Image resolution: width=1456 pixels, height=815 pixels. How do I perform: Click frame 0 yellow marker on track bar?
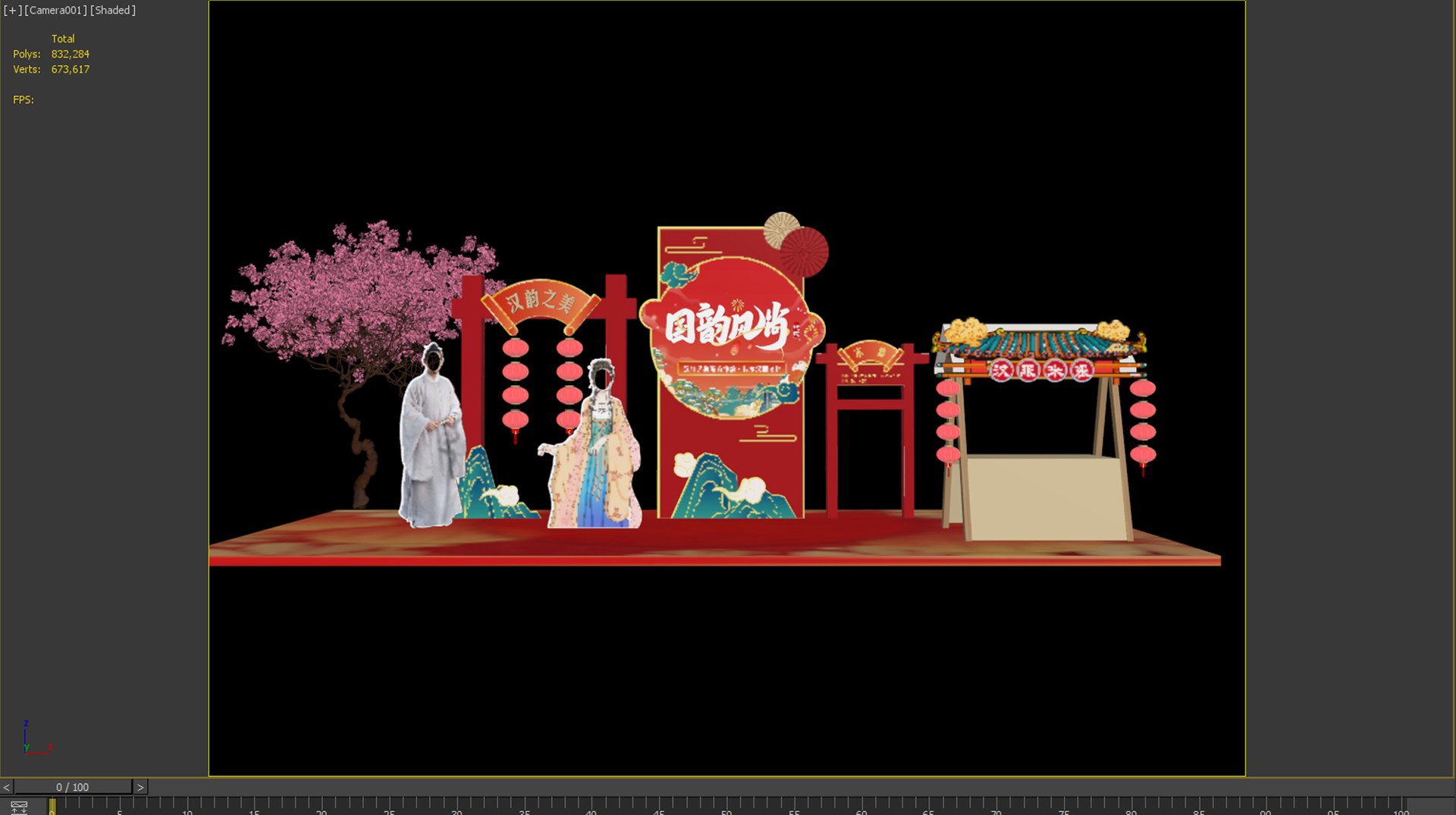point(52,807)
